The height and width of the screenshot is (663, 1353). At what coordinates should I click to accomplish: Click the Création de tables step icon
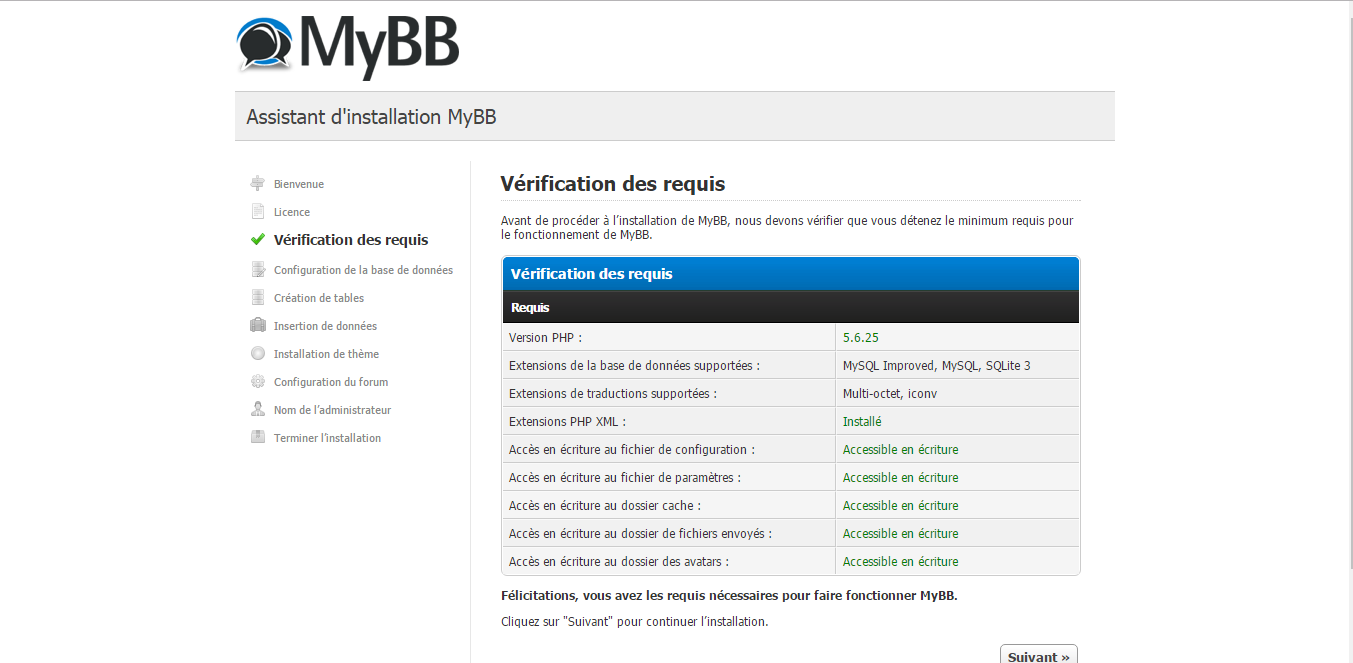(x=258, y=297)
